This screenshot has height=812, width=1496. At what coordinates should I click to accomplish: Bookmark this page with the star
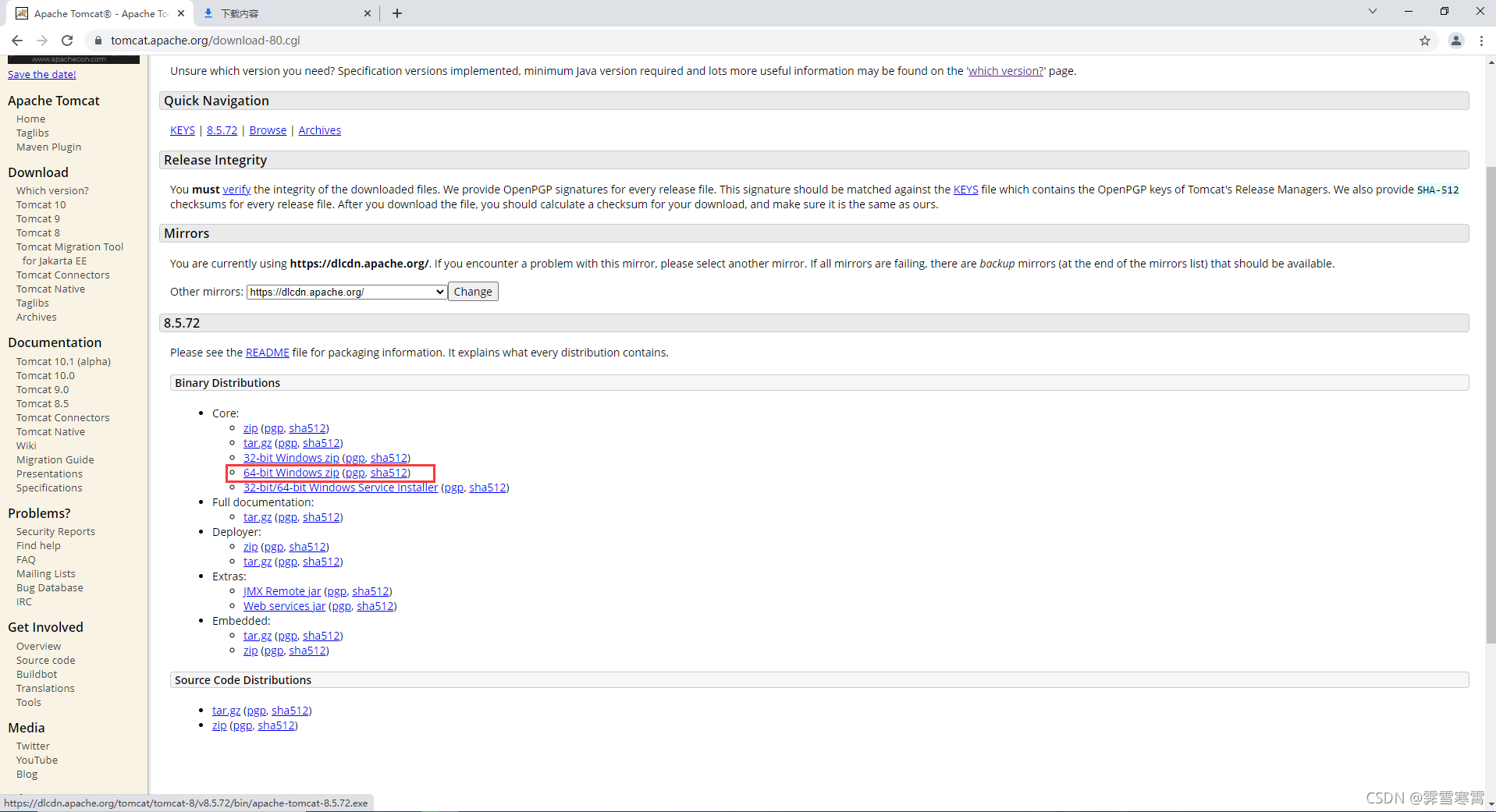tap(1425, 40)
